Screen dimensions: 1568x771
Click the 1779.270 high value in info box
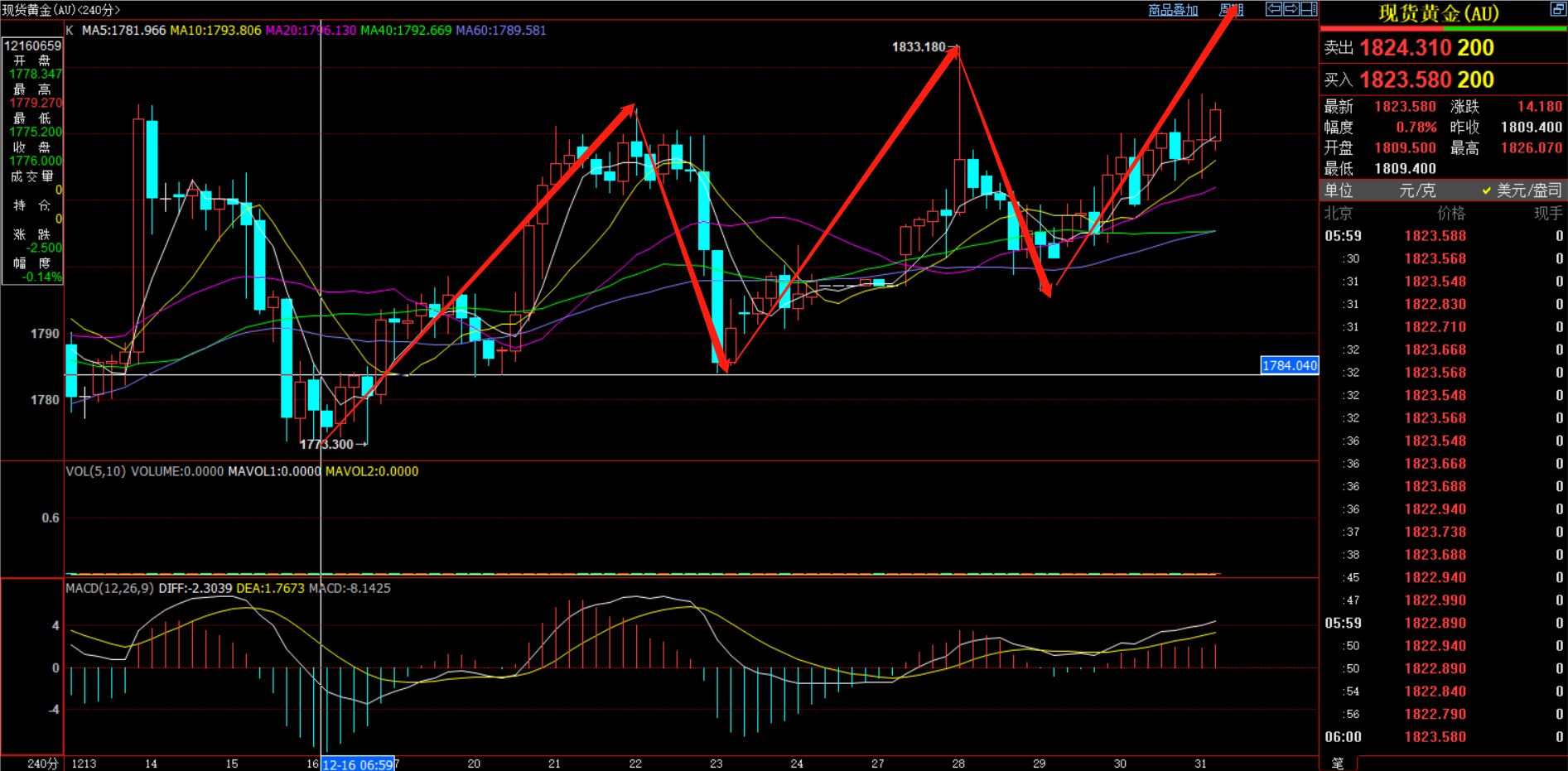point(36,104)
